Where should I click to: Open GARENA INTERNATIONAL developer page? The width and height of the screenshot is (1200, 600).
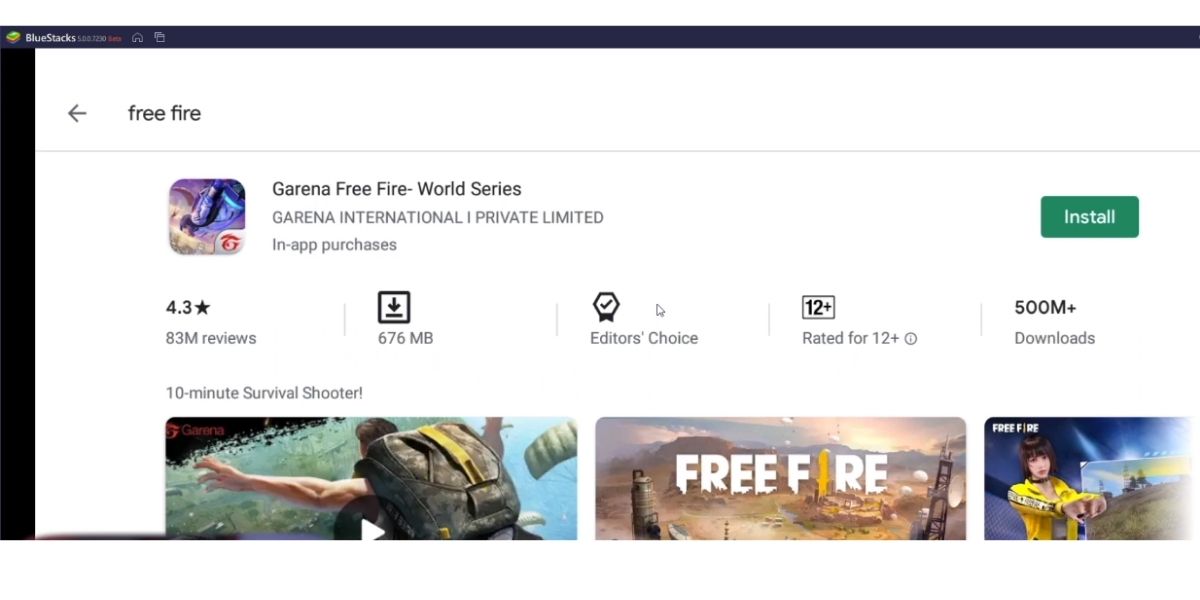point(437,217)
